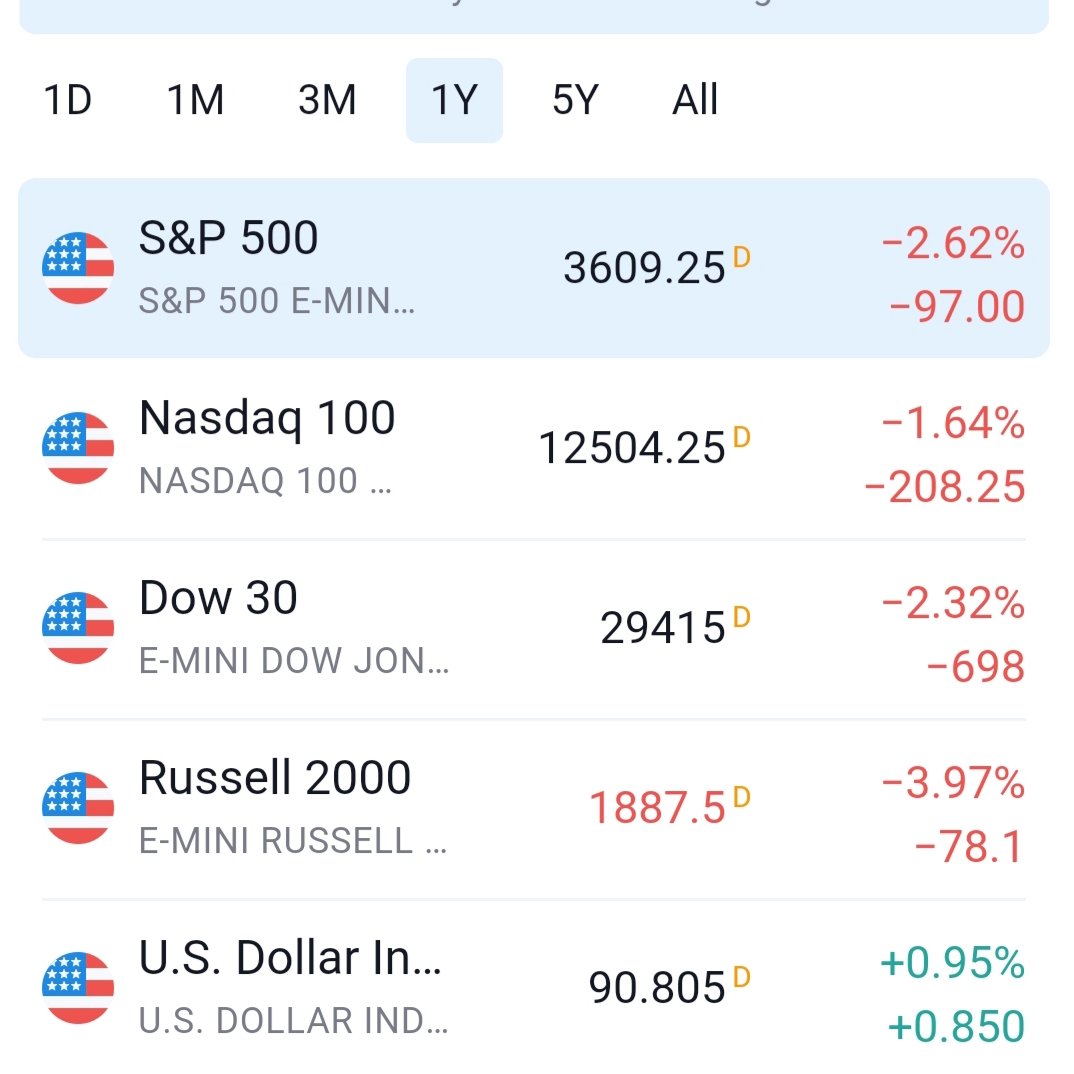Viewport: 1074px width, 1074px height.
Task: Tap the active 1Y range tab
Action: pos(454,101)
